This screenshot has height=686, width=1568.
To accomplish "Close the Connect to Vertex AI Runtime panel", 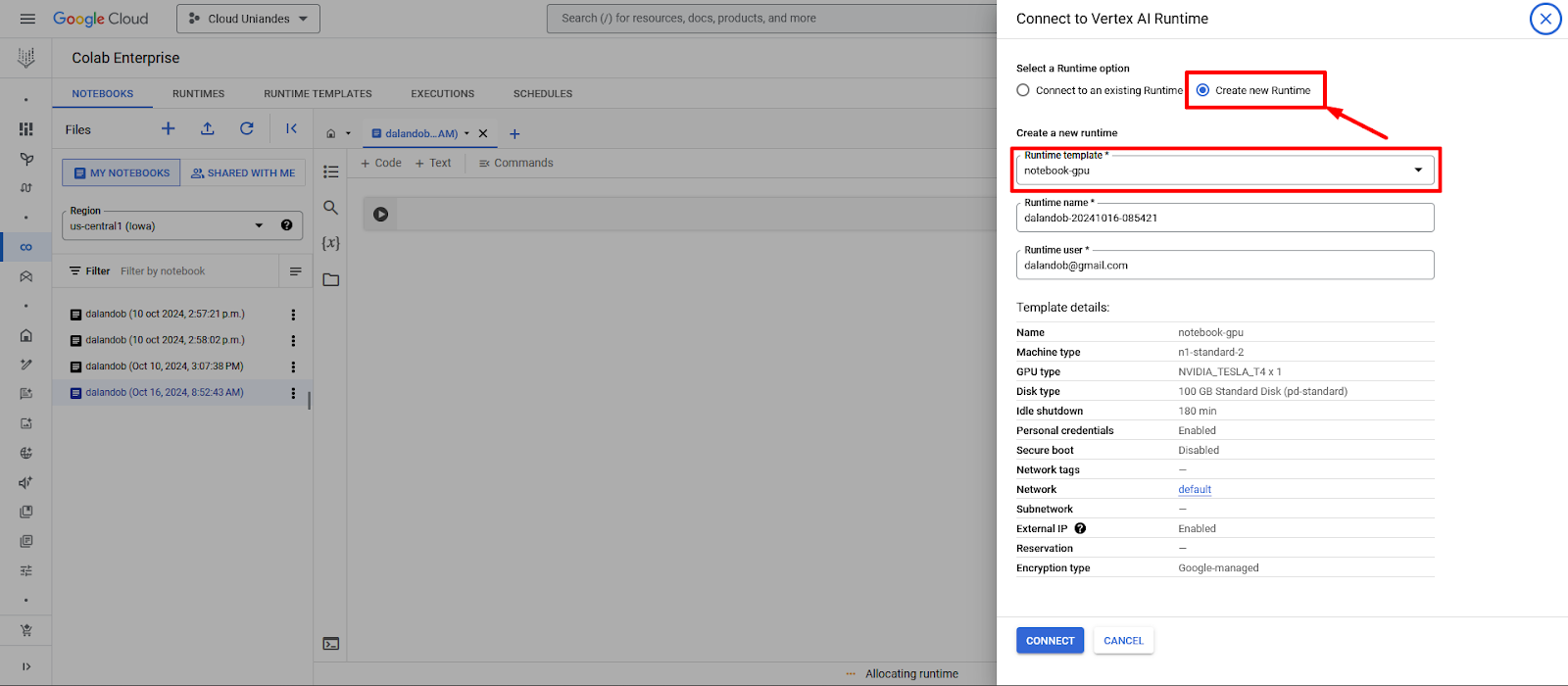I will [x=1545, y=19].
